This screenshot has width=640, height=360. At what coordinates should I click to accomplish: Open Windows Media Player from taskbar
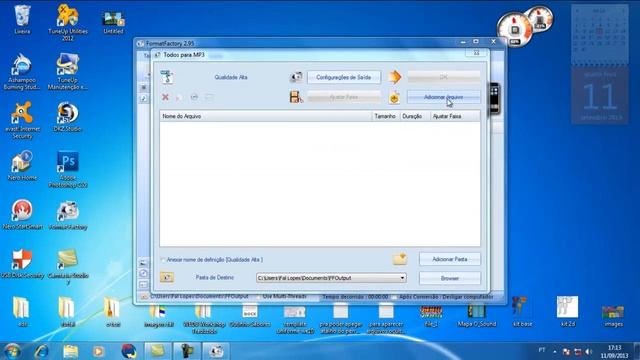pyautogui.click(x=99, y=351)
